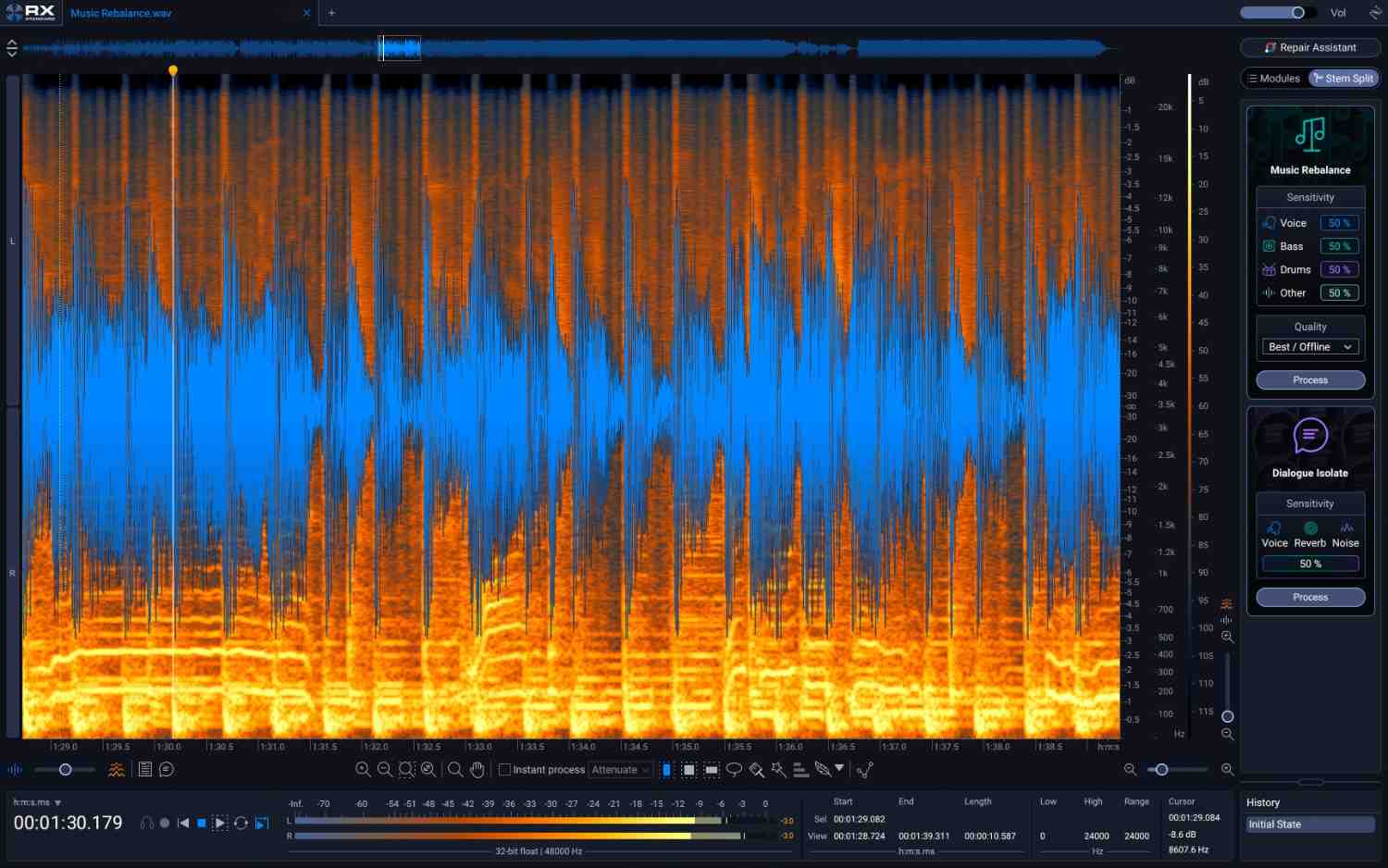
Task: Click the Music Rebalance module icon
Action: (1309, 135)
